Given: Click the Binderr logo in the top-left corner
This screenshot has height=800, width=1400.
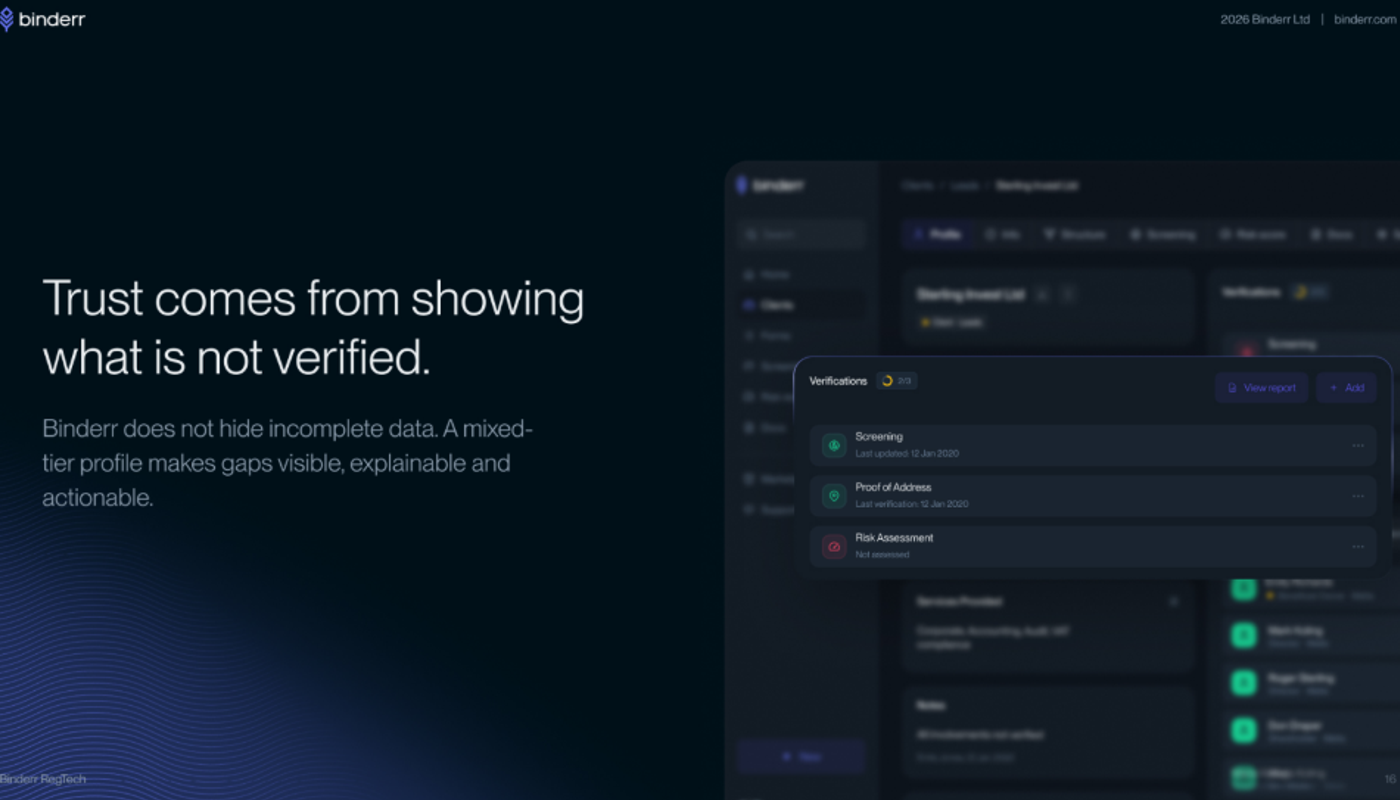Looking at the screenshot, I should pos(43,19).
